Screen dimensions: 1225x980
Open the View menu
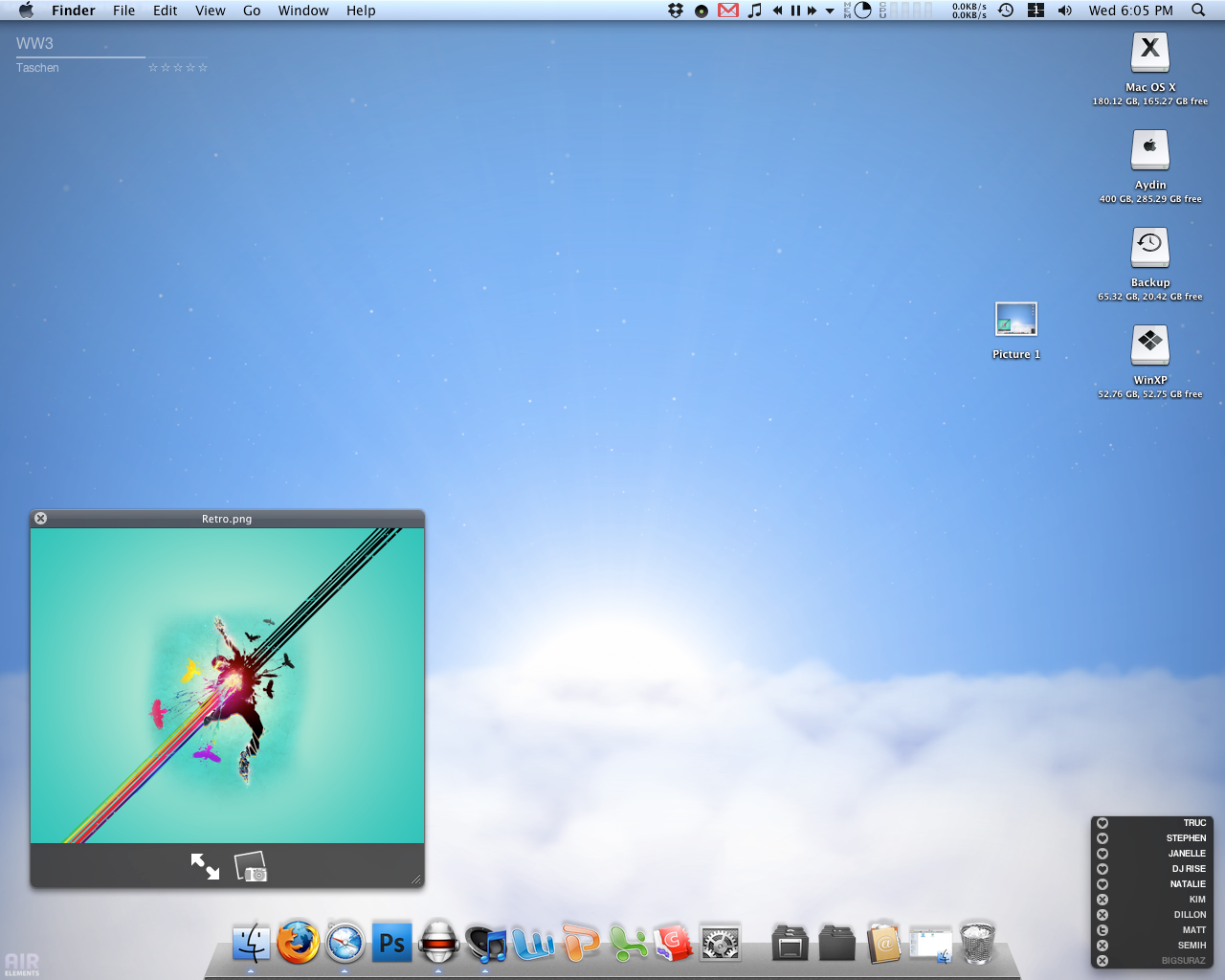tap(211, 11)
